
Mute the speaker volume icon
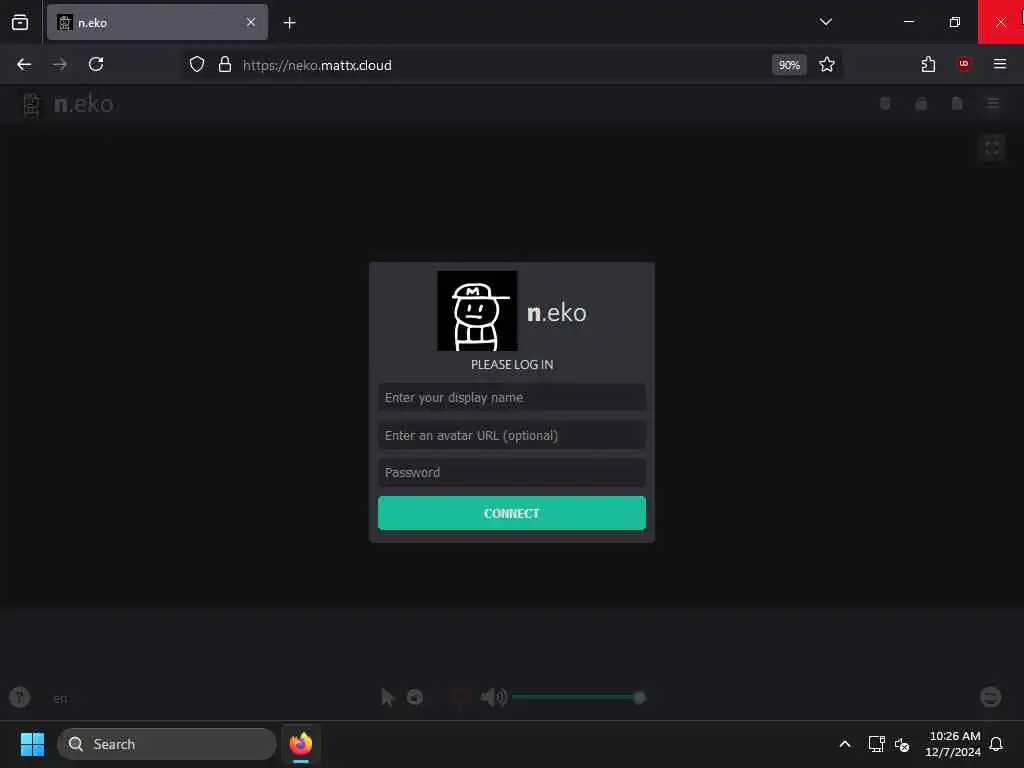(x=494, y=697)
